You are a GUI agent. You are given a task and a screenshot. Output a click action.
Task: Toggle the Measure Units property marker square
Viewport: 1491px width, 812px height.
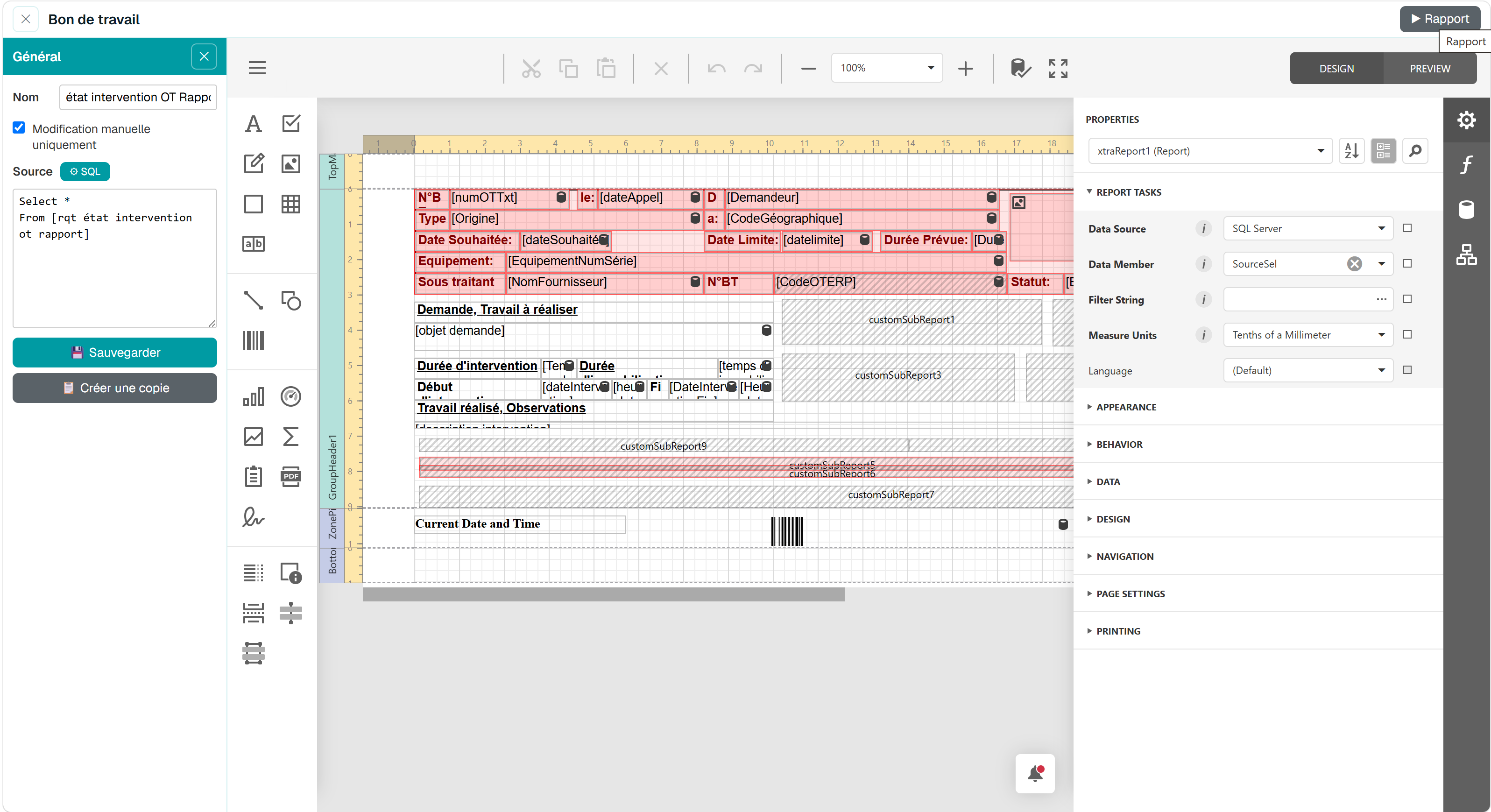click(1407, 334)
